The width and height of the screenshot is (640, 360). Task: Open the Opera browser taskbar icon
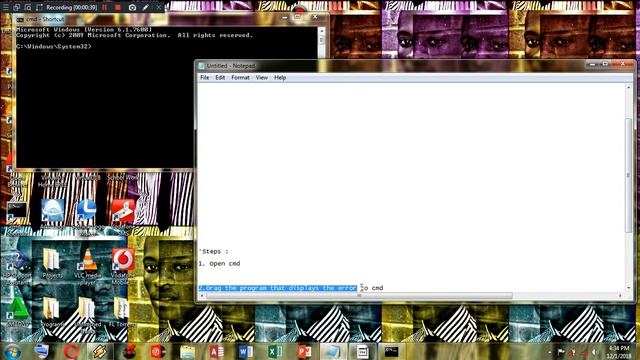[x=71, y=351]
